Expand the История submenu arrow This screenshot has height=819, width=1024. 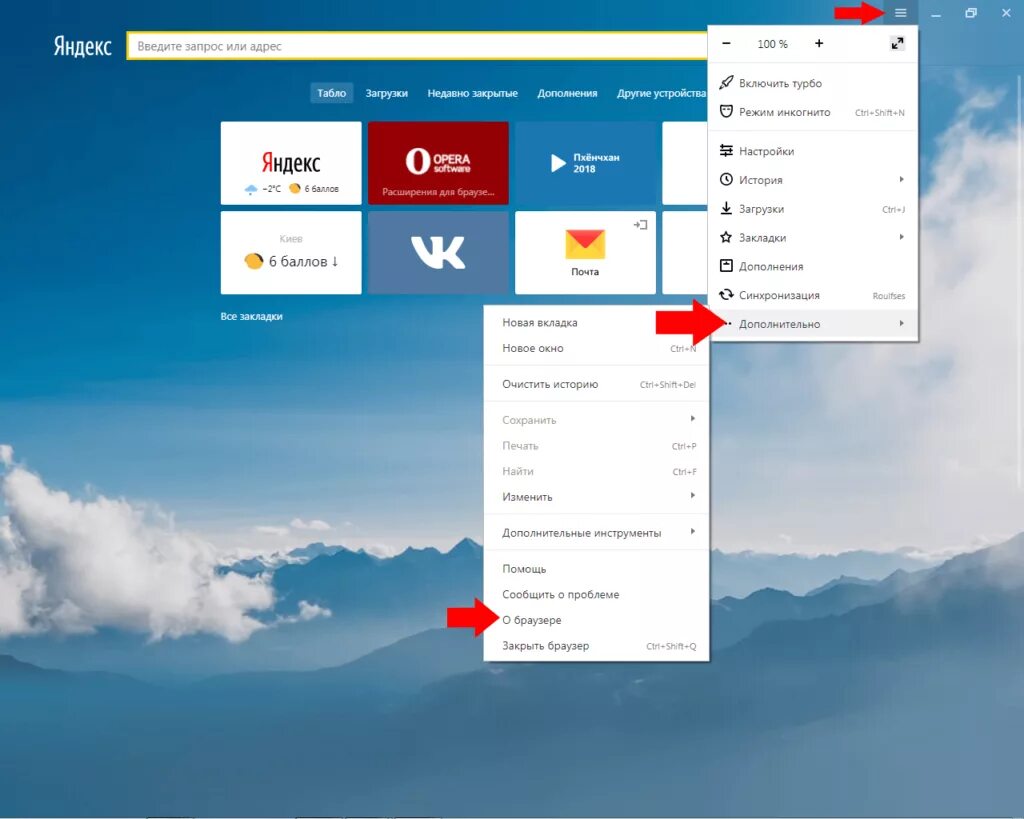901,180
